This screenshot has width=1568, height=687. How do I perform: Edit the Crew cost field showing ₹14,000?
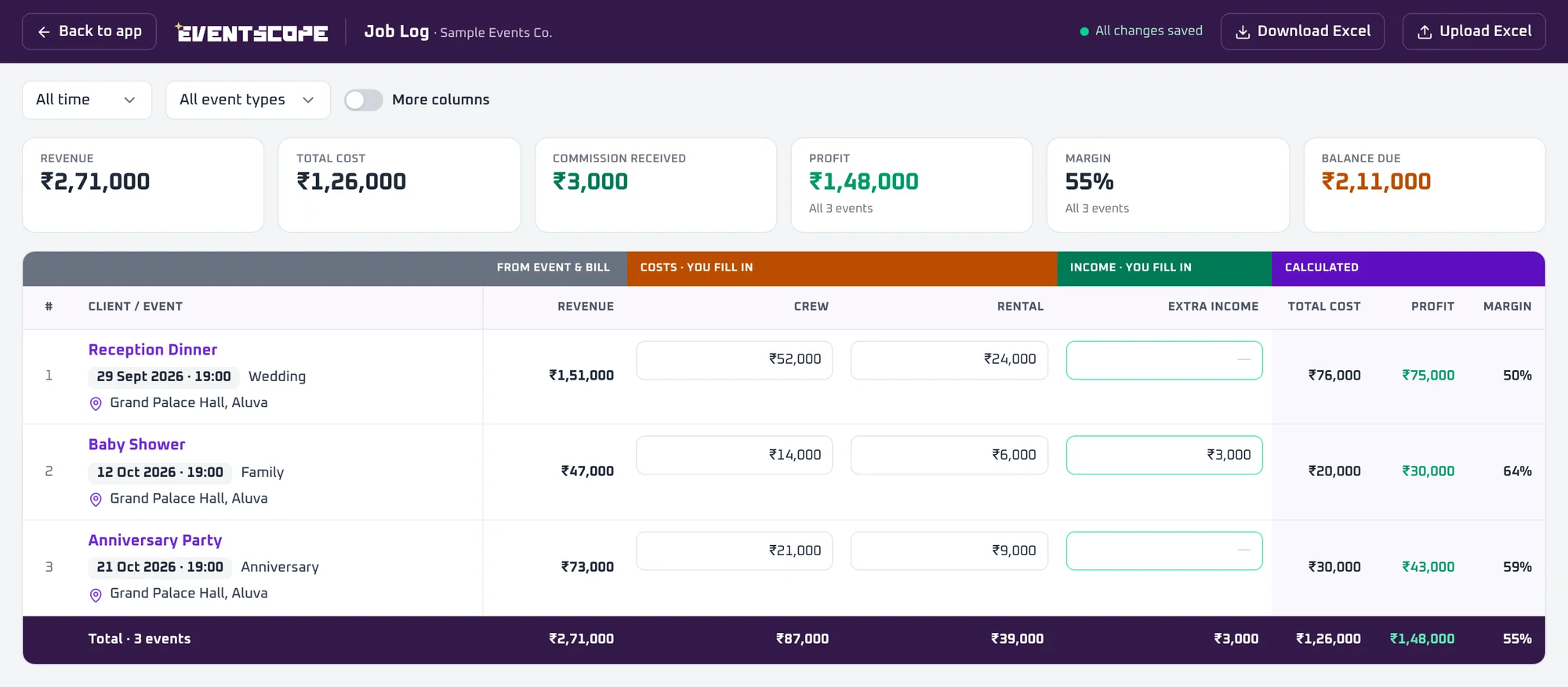tap(735, 455)
